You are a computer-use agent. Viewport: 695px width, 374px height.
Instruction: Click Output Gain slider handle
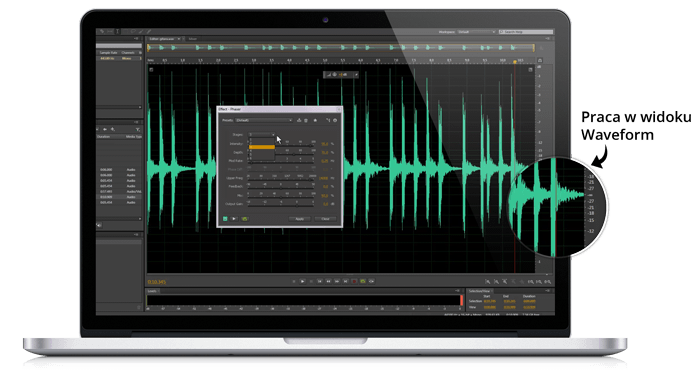297,206
